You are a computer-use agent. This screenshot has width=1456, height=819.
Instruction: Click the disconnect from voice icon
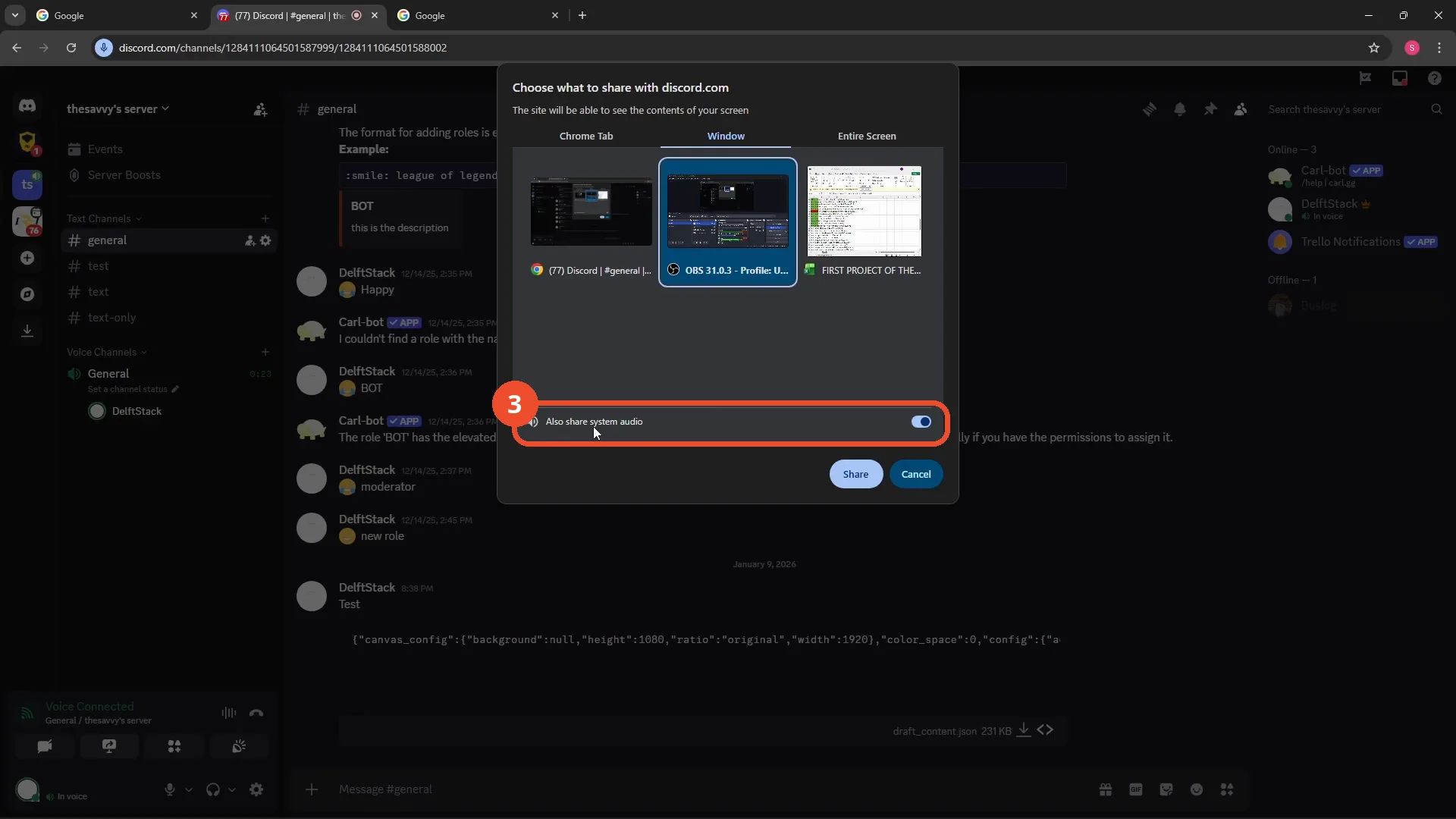coord(256,713)
